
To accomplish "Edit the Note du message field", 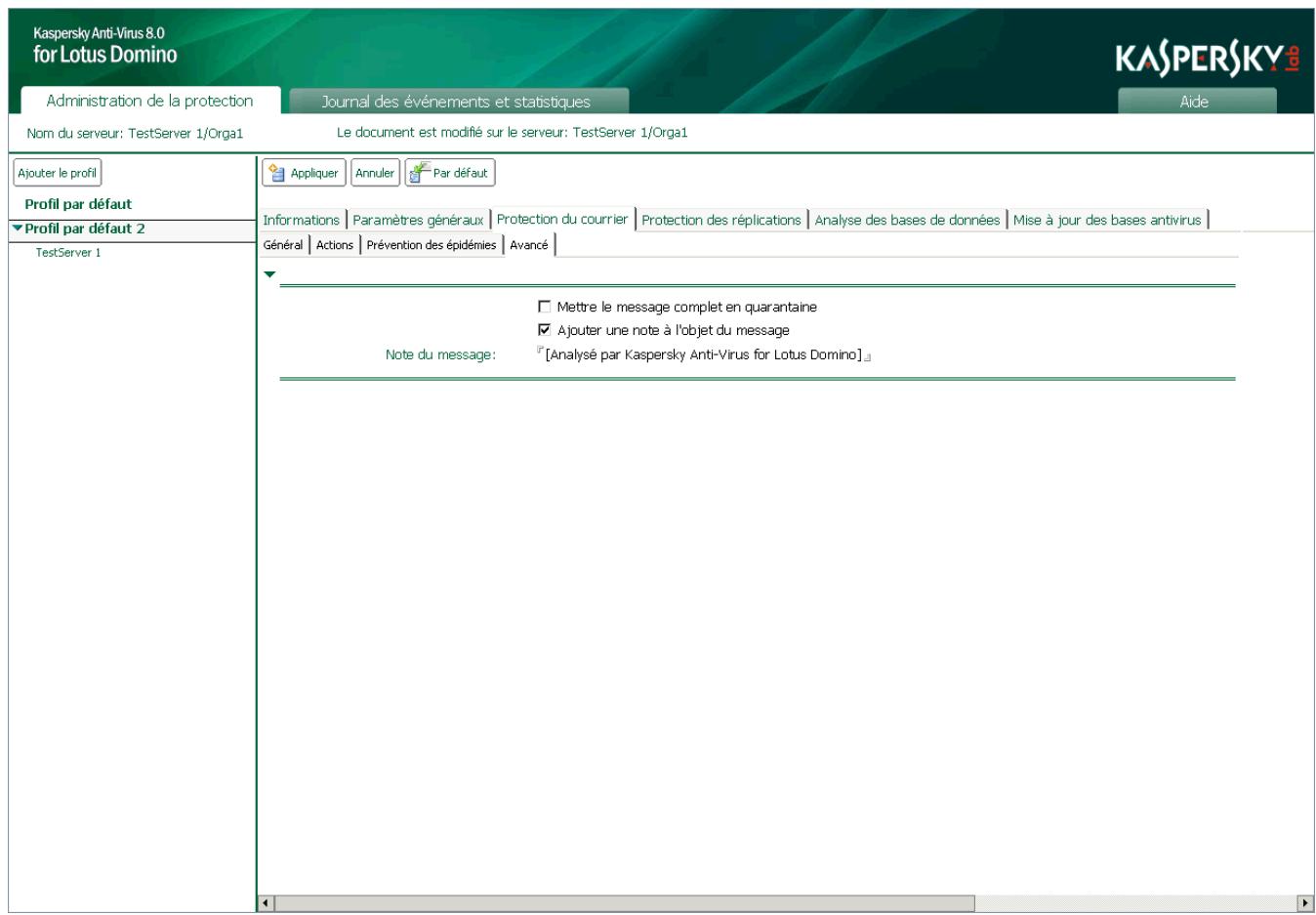I will coord(704,354).
